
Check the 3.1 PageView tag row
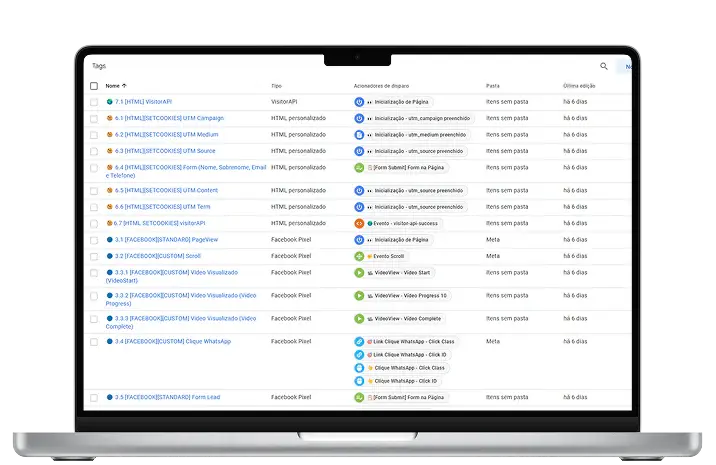coord(94,240)
